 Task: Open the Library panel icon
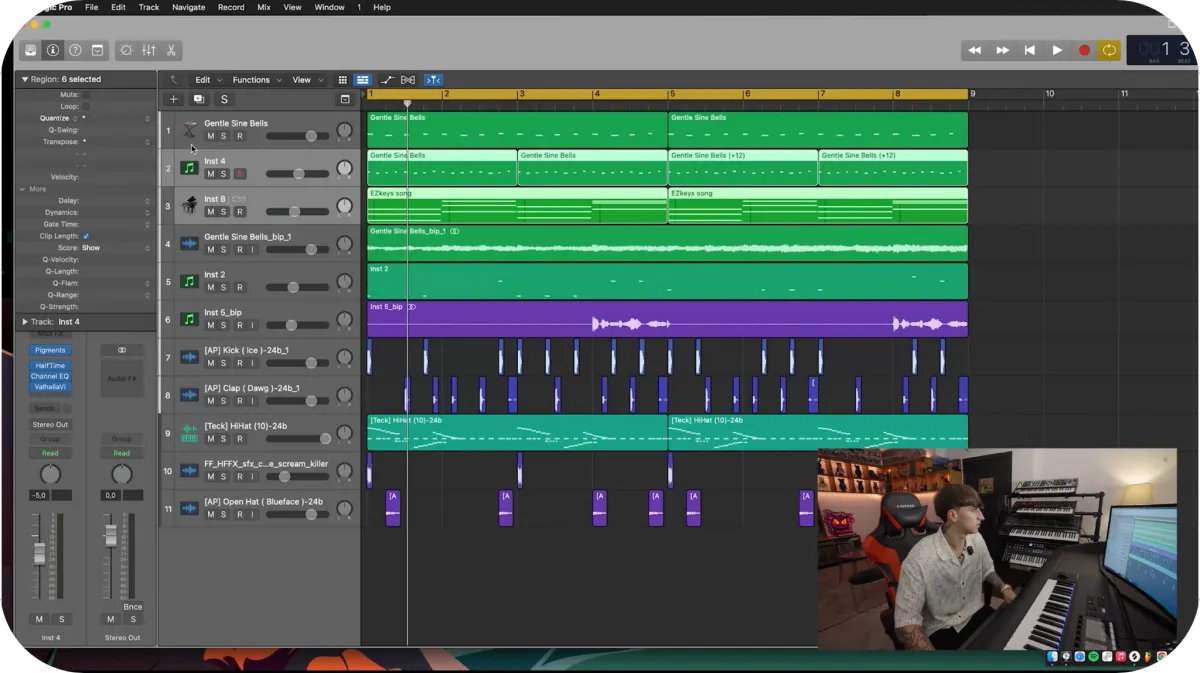pos(31,50)
